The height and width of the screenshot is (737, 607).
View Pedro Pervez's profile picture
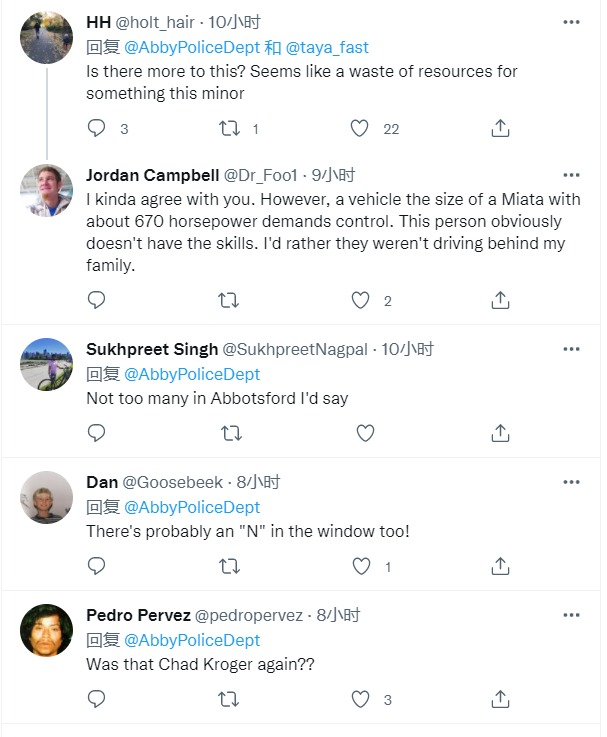(x=47, y=631)
